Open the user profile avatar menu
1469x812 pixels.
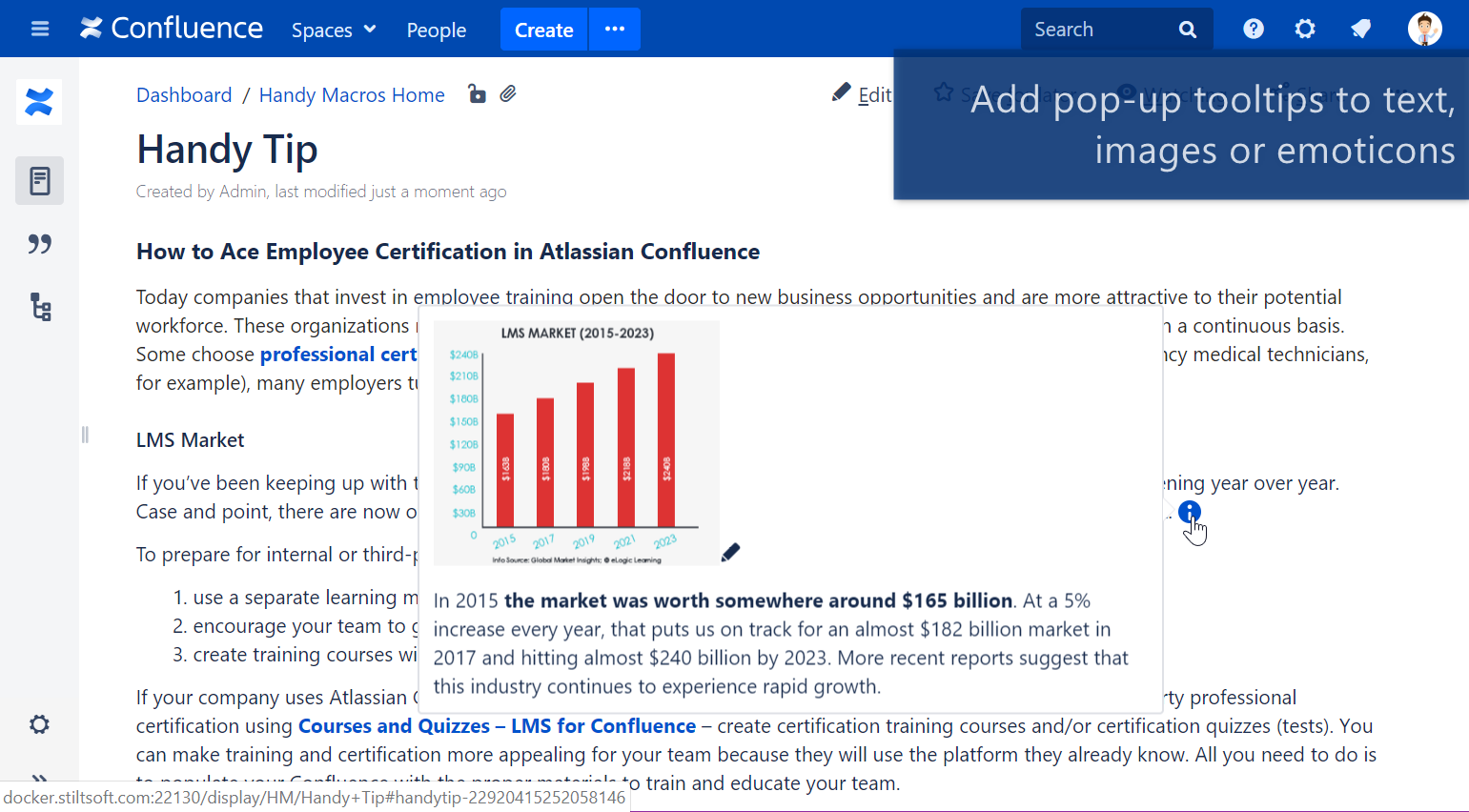tap(1425, 29)
